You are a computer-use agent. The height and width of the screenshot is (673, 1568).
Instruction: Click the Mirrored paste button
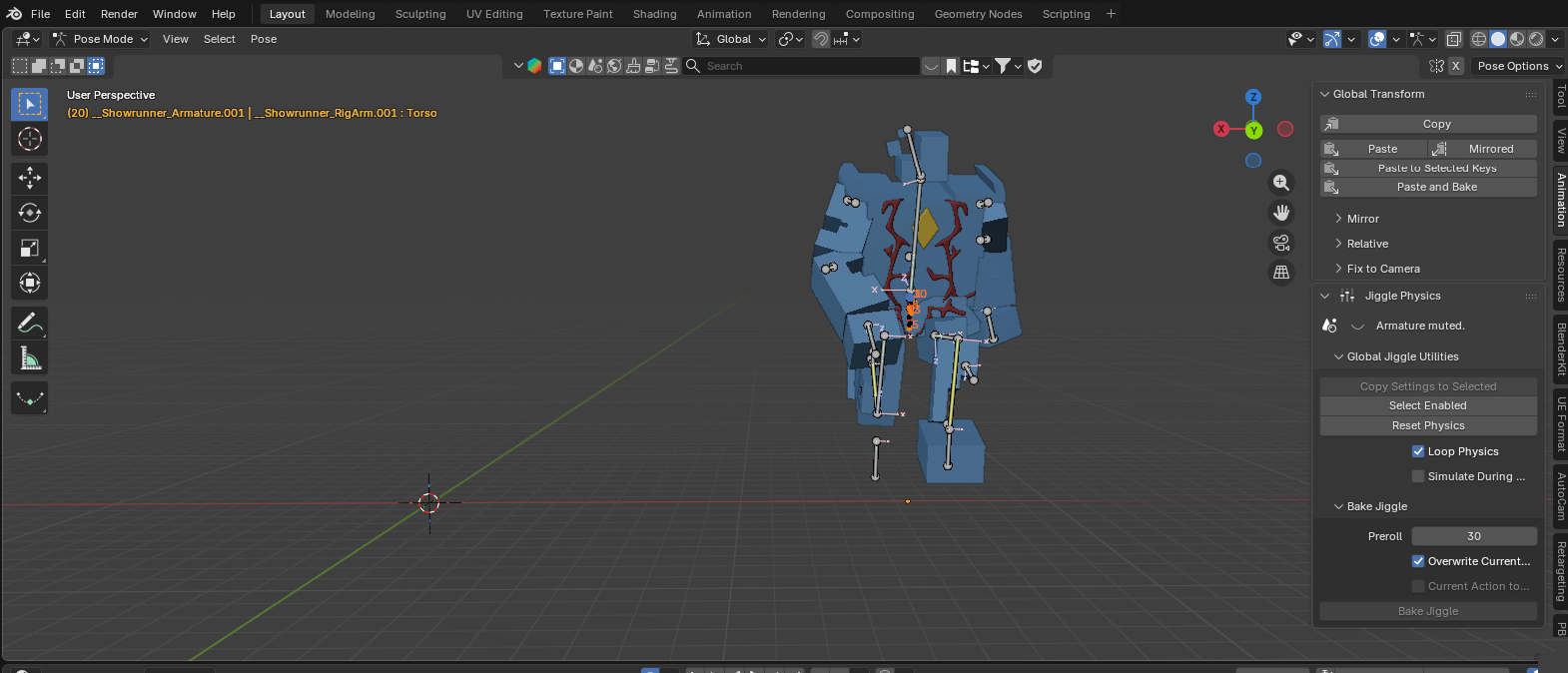pyautogui.click(x=1483, y=149)
